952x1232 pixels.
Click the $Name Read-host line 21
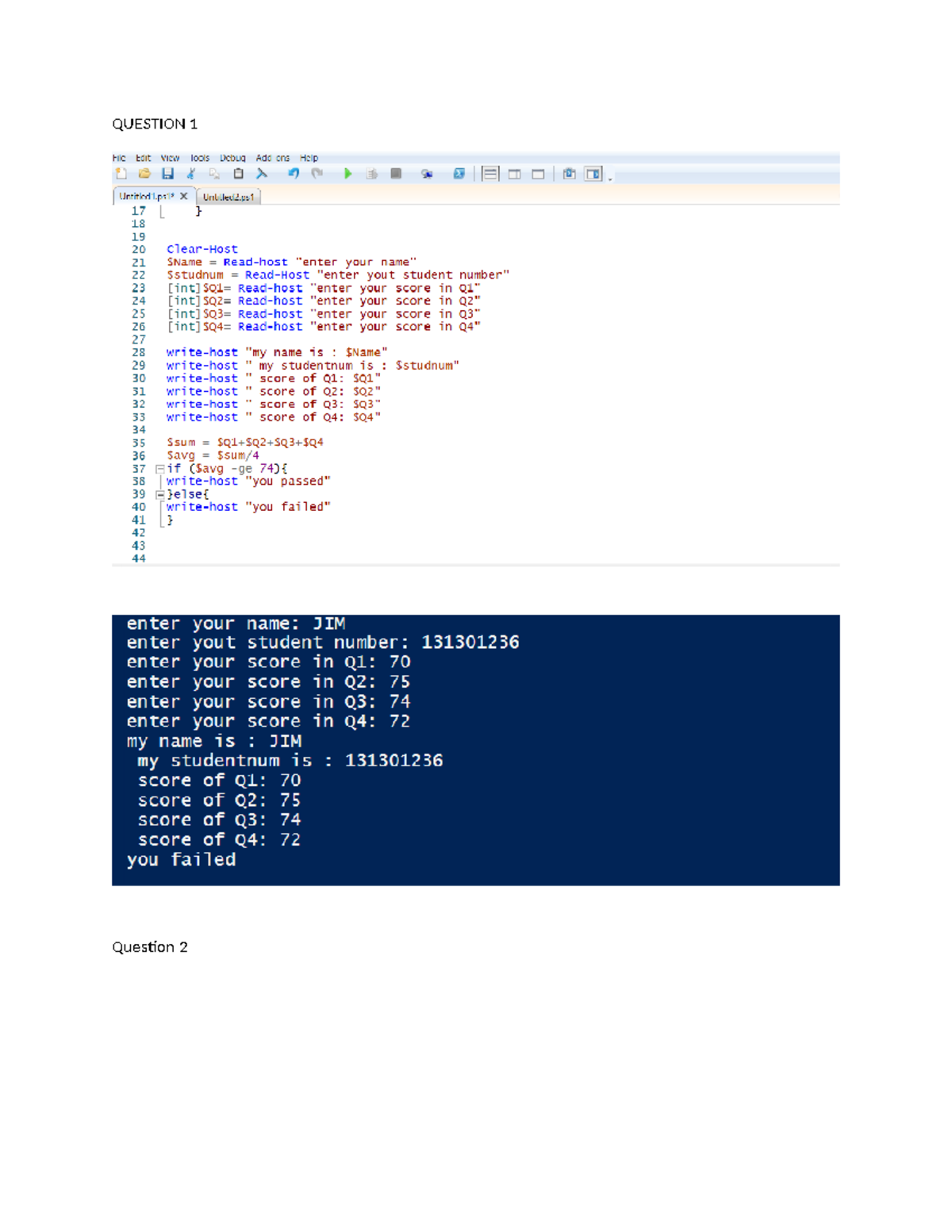291,262
